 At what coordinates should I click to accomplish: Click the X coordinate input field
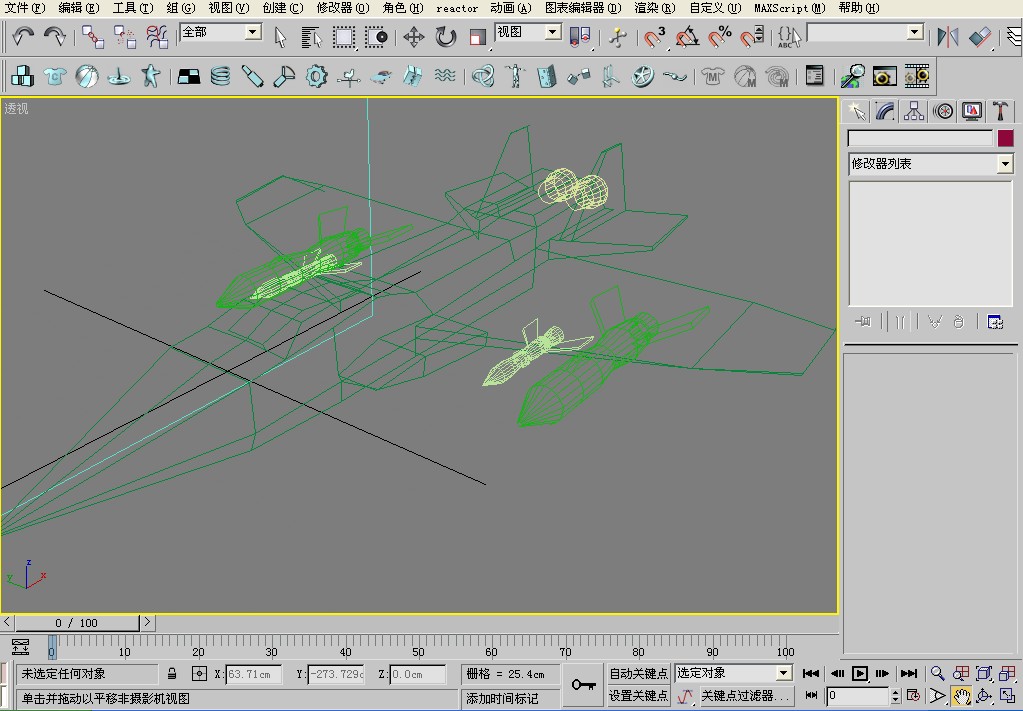[254, 674]
